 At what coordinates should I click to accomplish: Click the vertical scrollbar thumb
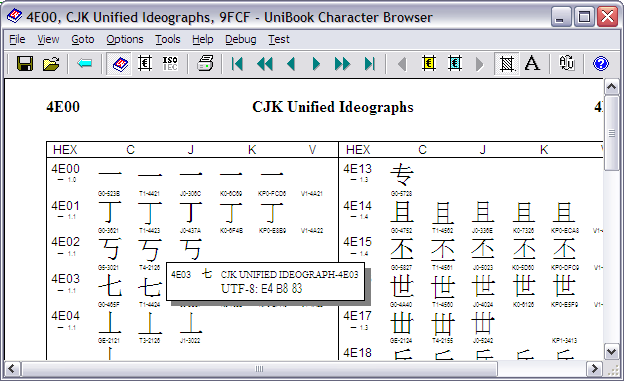click(x=611, y=133)
